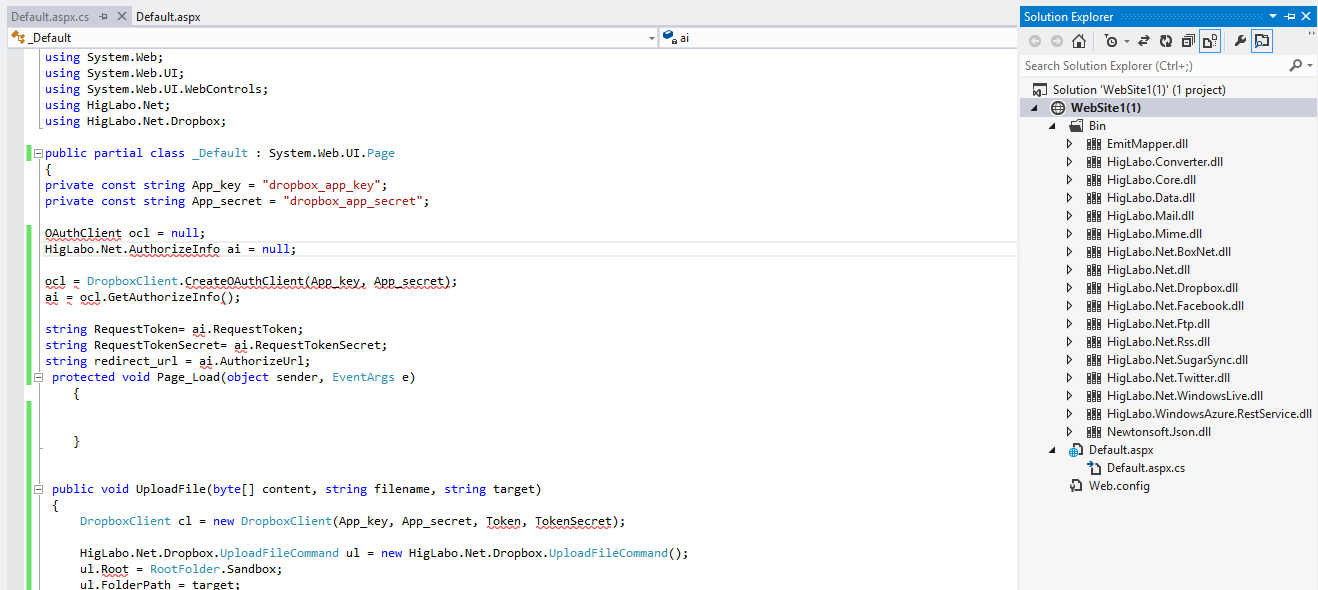Expand the EmitMapper.dll node

pyautogui.click(x=1070, y=144)
